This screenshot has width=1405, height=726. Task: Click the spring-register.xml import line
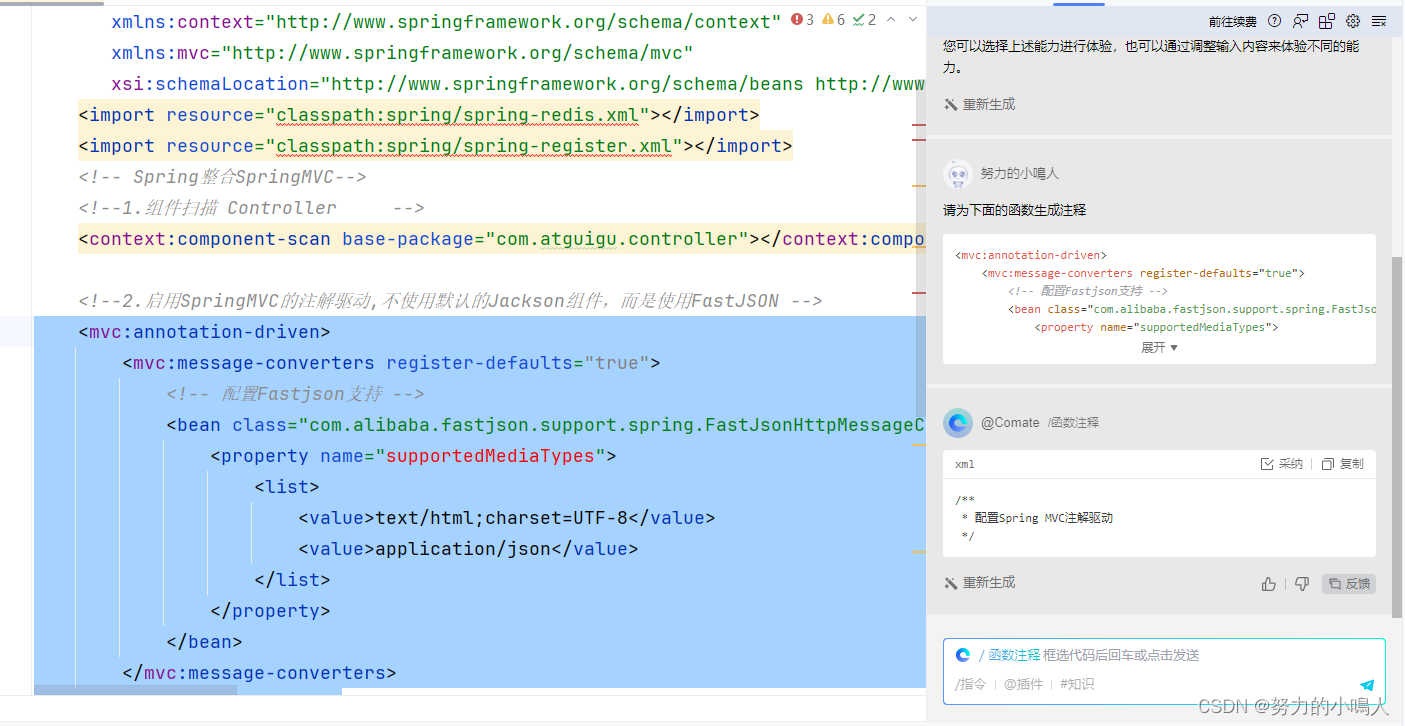435,146
